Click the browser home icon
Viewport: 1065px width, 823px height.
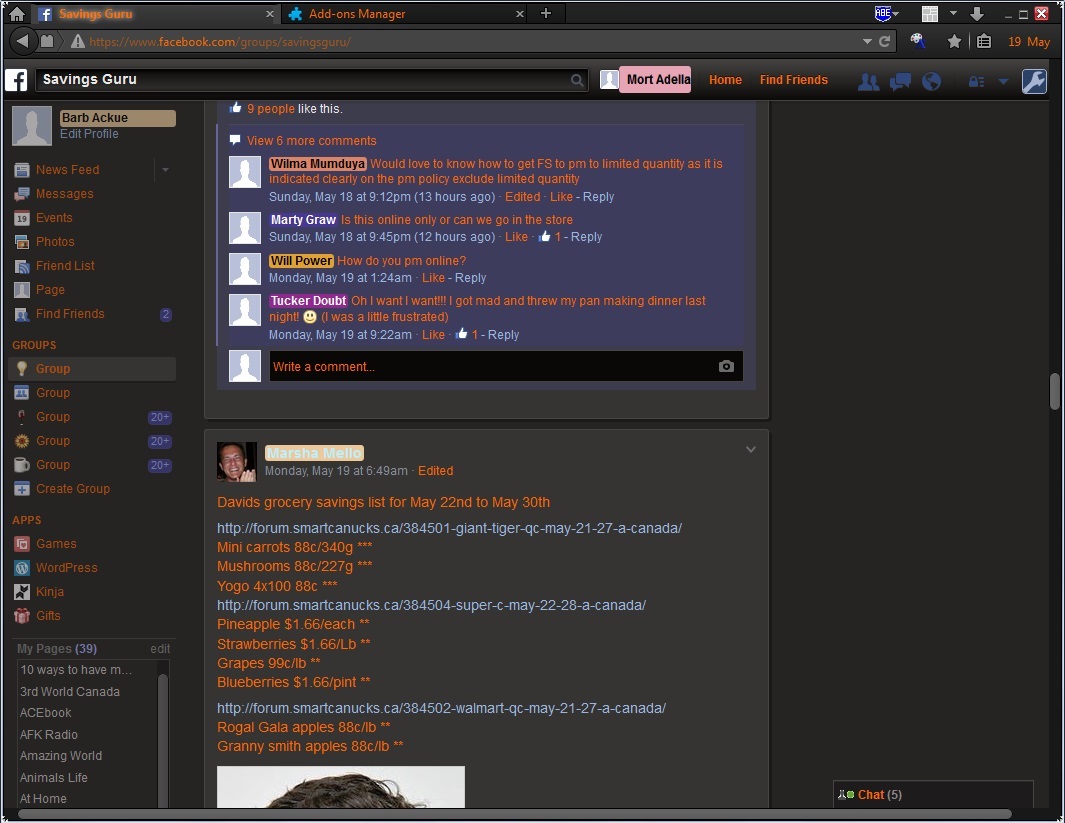tap(17, 14)
